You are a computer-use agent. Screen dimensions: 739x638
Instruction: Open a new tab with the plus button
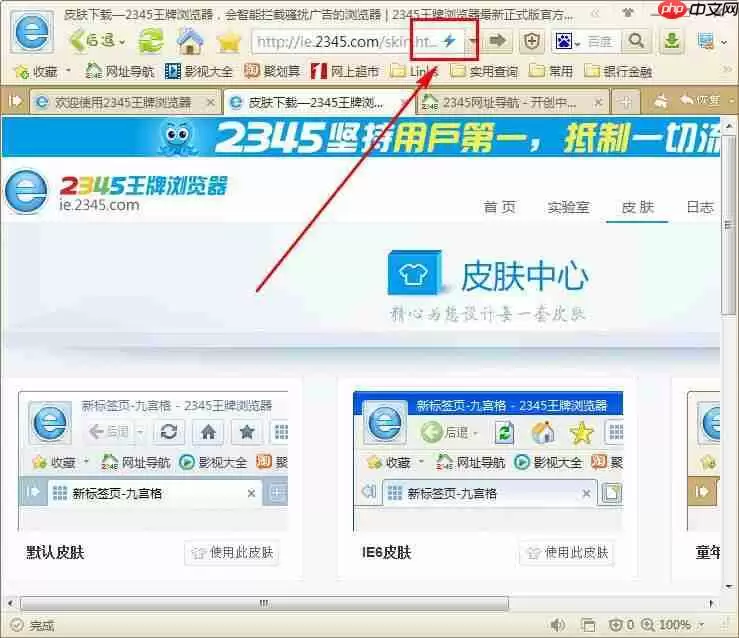coord(626,102)
